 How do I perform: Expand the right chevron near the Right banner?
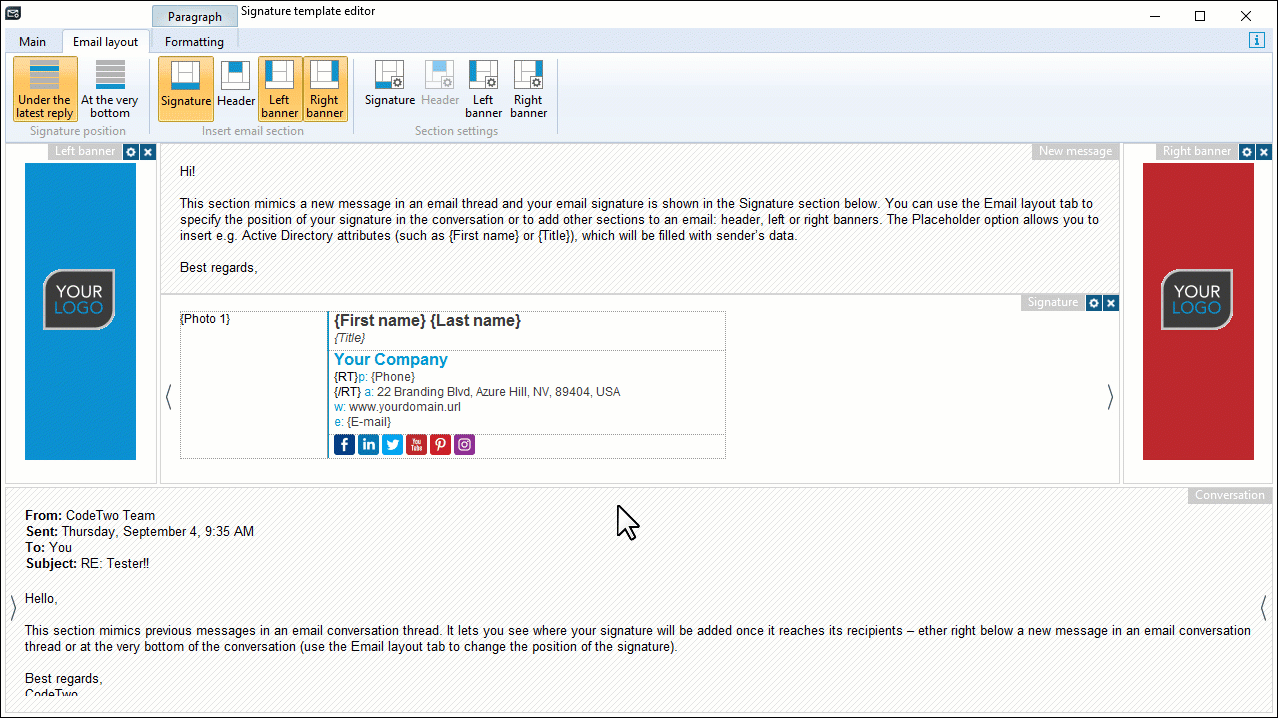[1110, 396]
